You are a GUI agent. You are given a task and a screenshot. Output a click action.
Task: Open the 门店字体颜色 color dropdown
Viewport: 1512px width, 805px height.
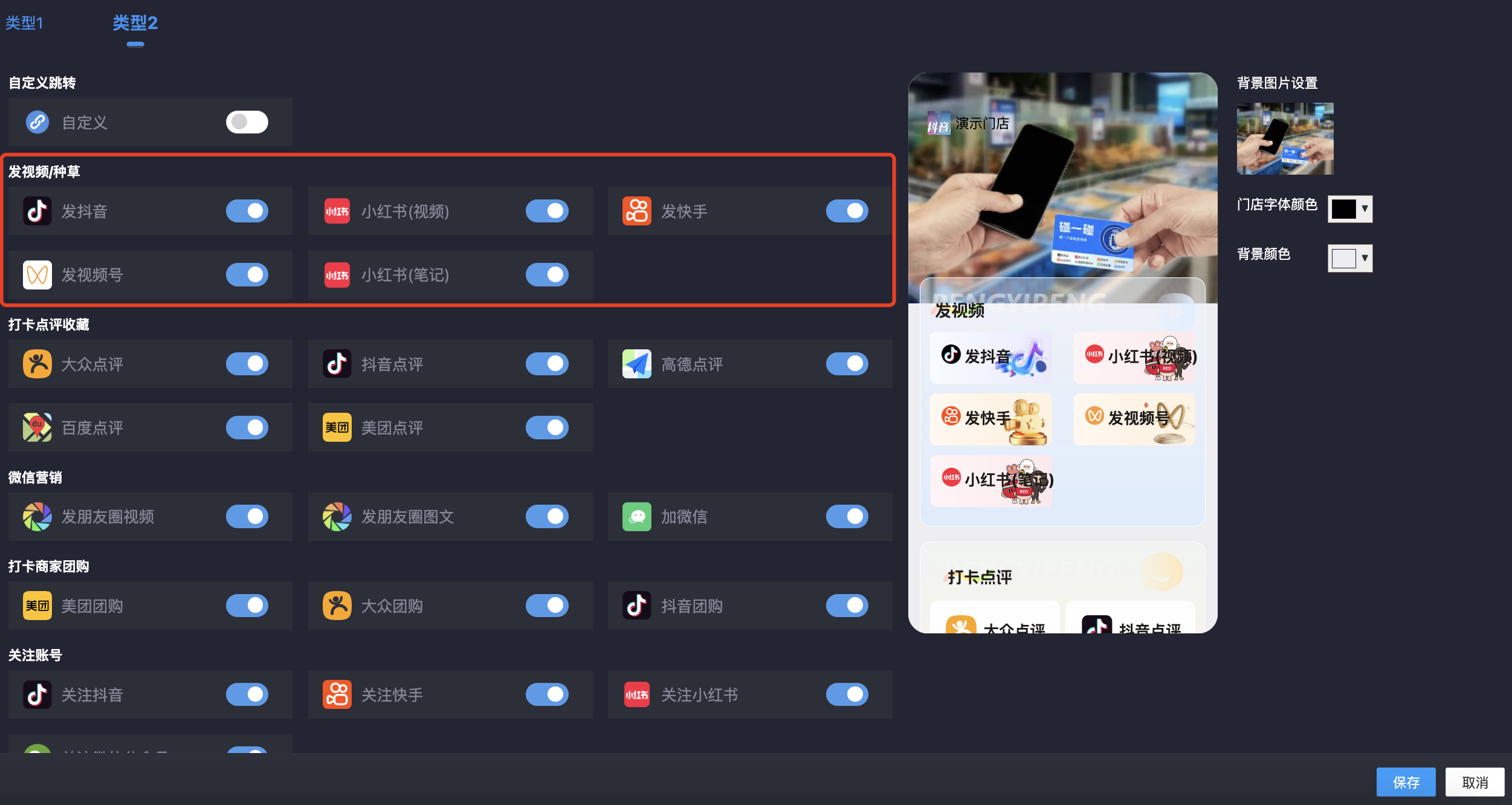[1349, 209]
